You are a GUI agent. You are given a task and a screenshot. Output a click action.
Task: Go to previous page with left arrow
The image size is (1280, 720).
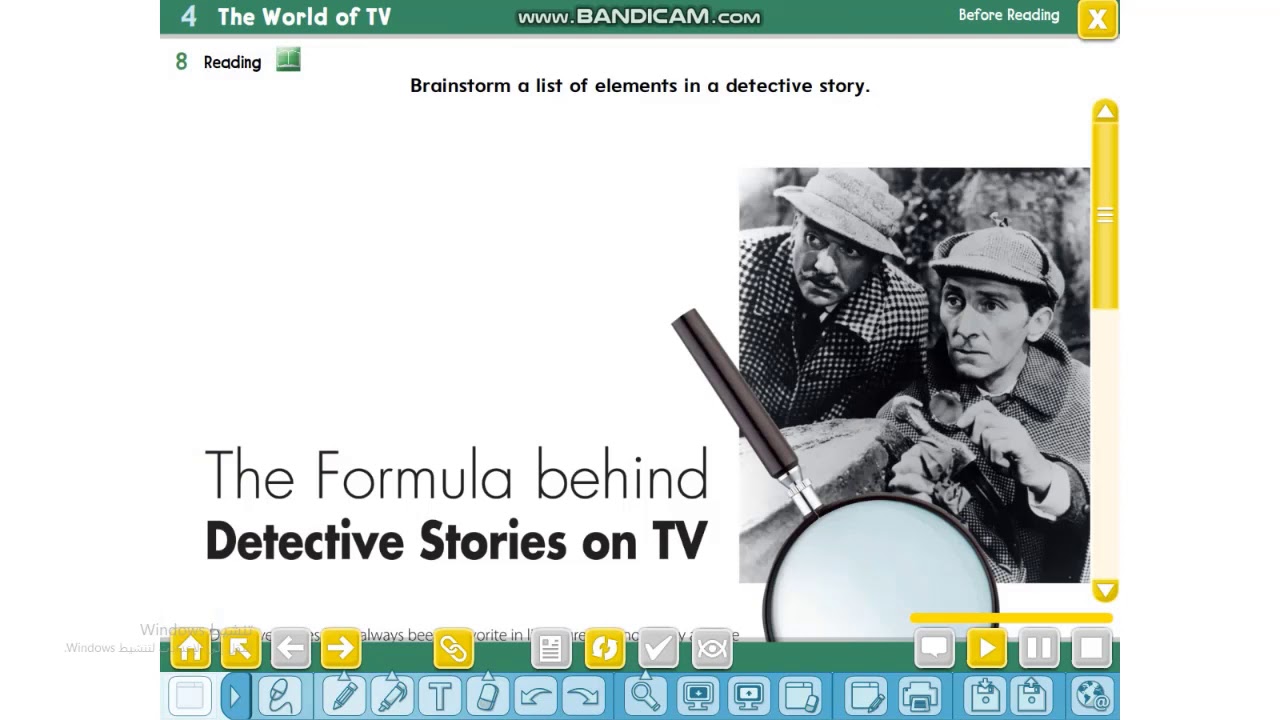290,649
